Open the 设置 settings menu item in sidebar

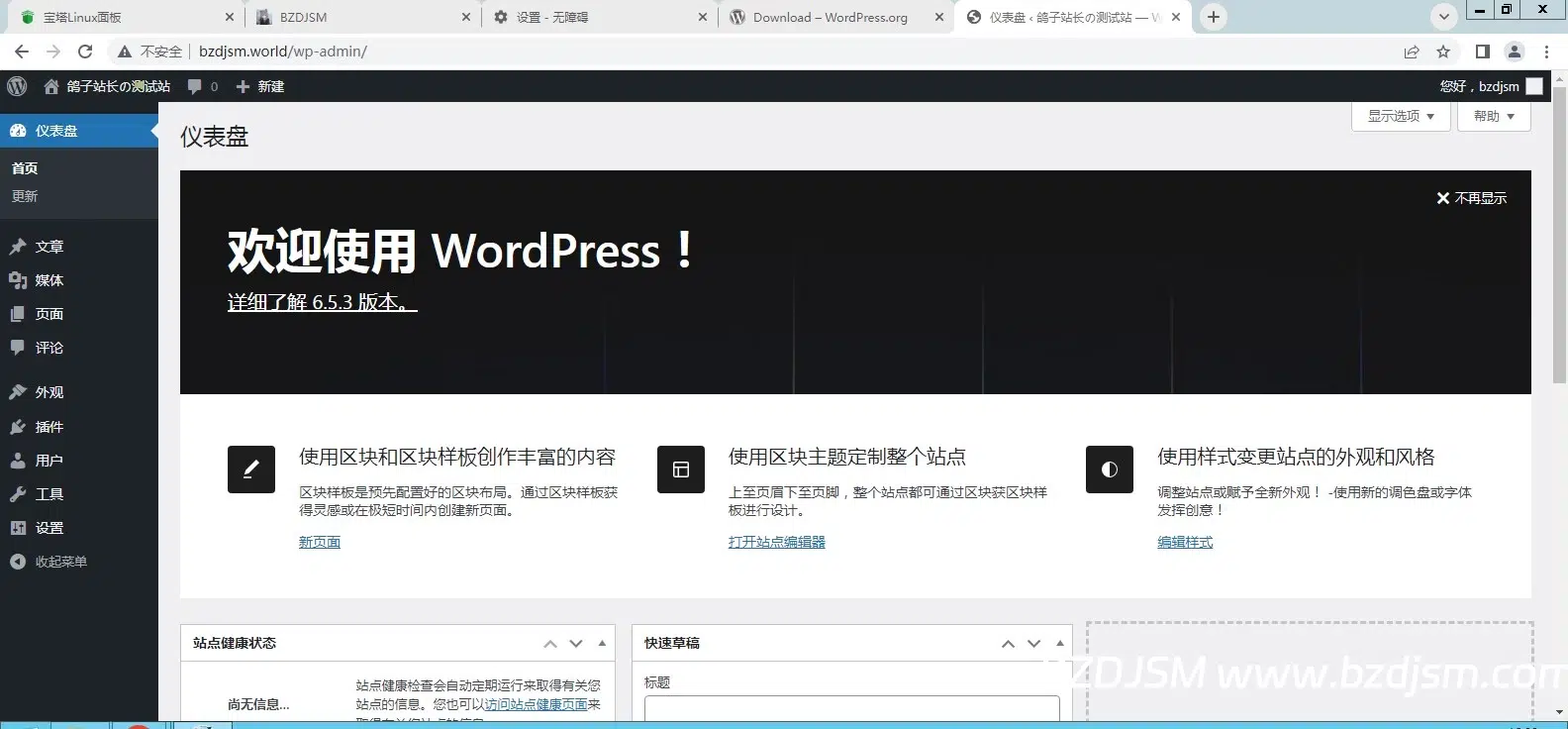(79, 528)
